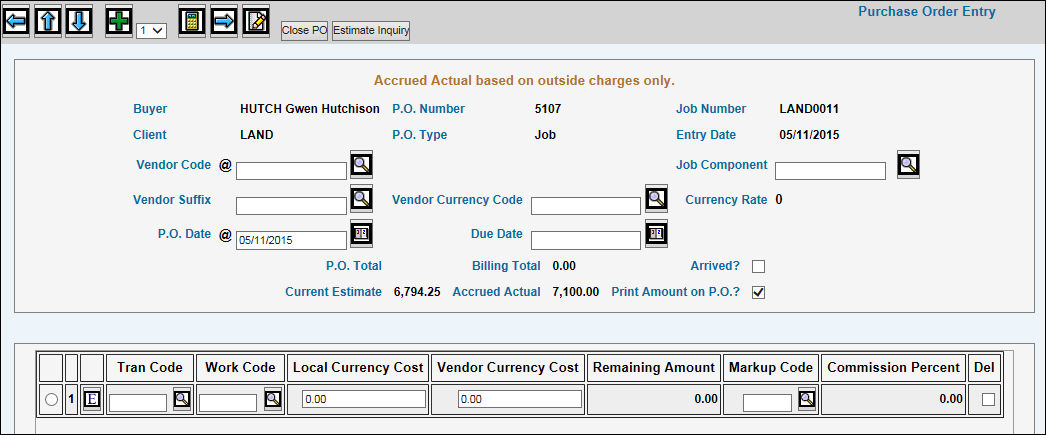The image size is (1046, 435).
Task: Open Vendor Suffix lookup magnifier
Action: [x=362, y=198]
